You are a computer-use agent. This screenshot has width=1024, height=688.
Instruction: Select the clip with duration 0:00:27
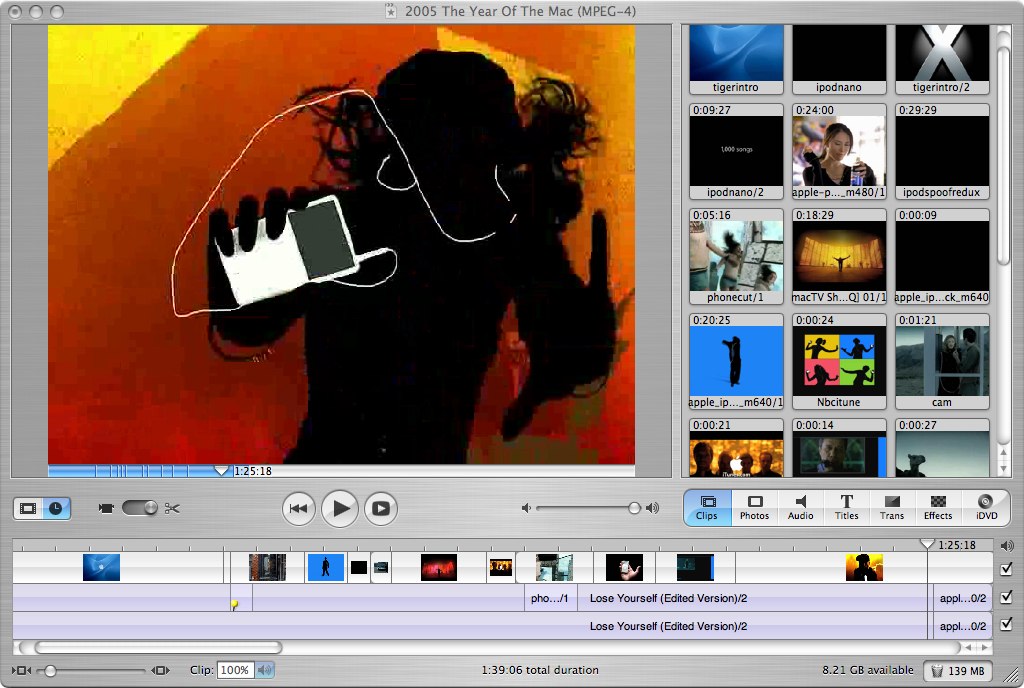click(x=942, y=448)
